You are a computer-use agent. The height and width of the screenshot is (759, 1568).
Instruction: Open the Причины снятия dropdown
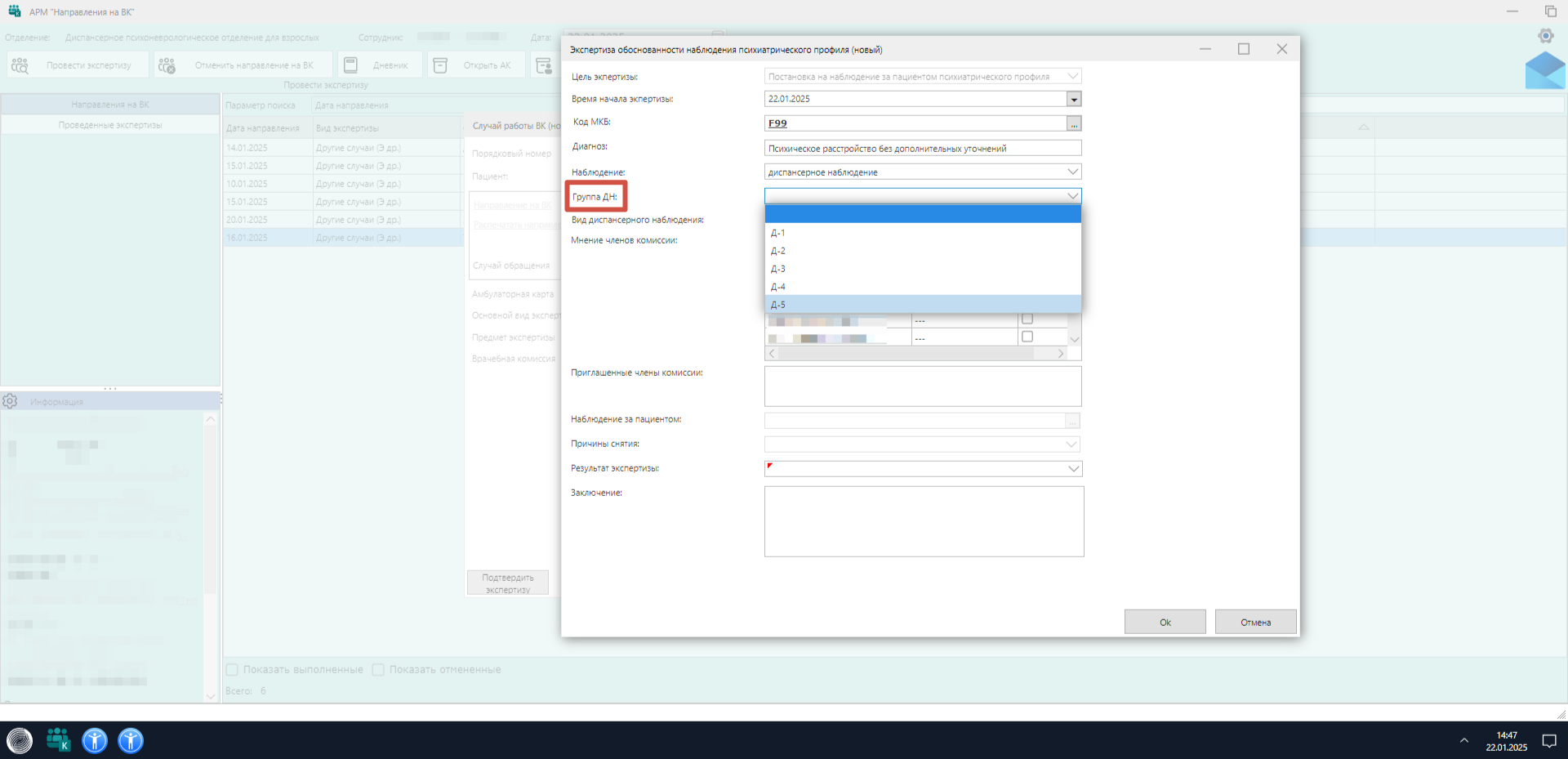tap(1071, 444)
